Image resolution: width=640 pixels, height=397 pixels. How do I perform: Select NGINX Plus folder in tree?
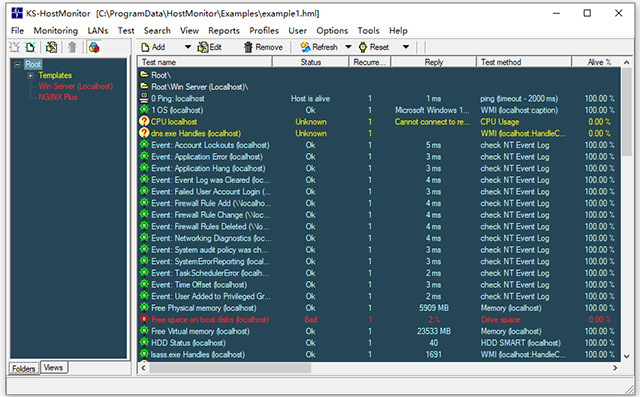[58, 97]
